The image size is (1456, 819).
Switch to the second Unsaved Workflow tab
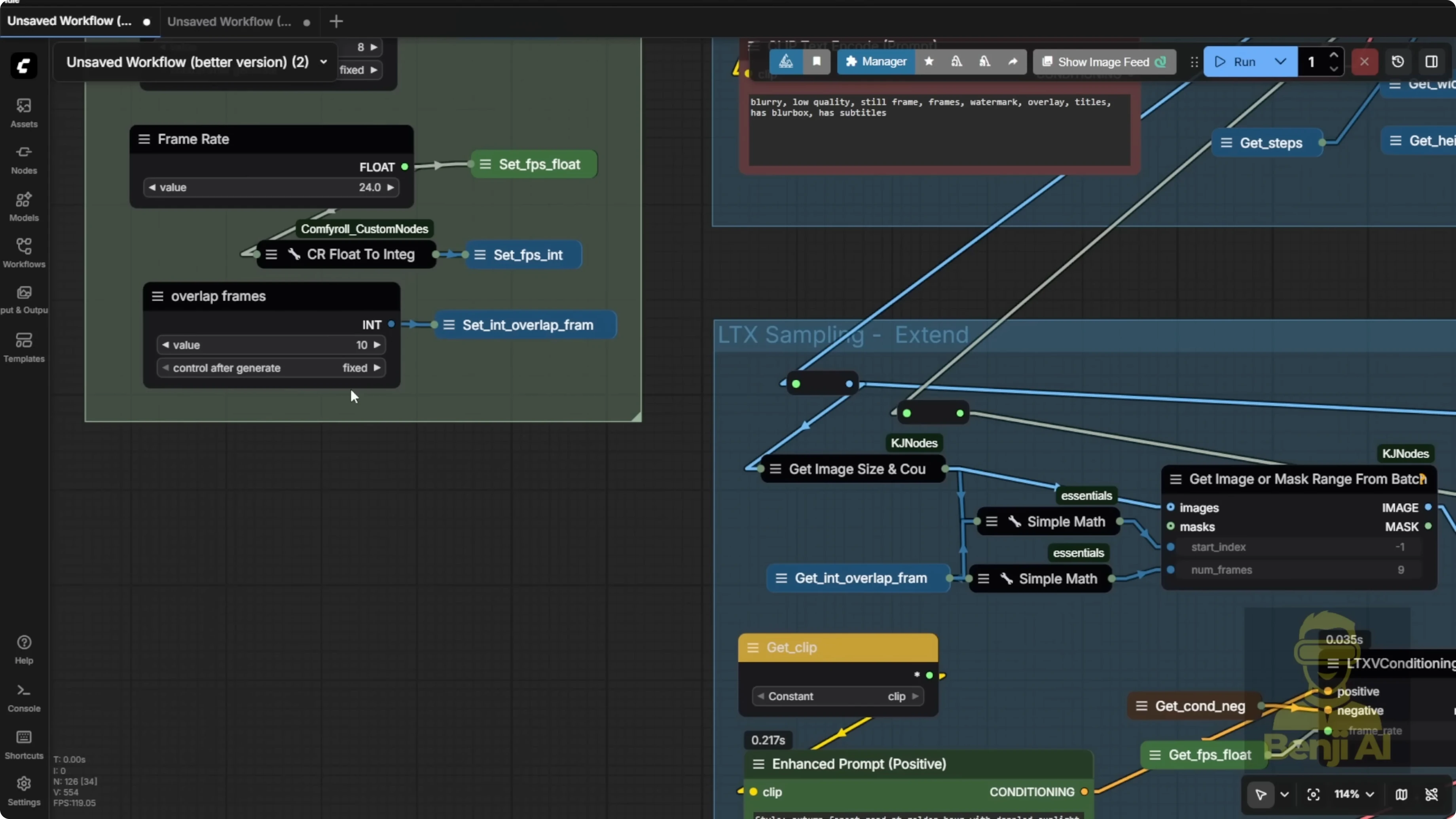(229, 21)
